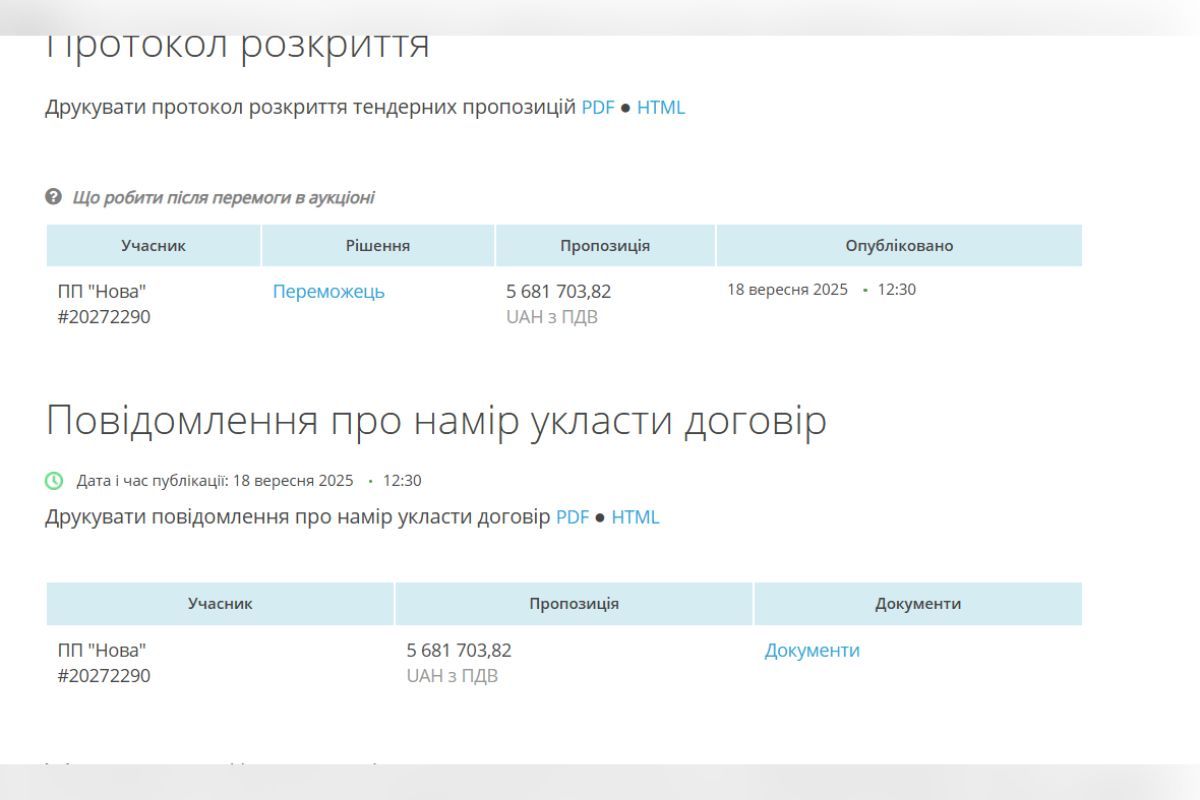Image resolution: width=1200 pixels, height=800 pixels.
Task: Click publication date 18 вересня 2025
Action: (788, 289)
